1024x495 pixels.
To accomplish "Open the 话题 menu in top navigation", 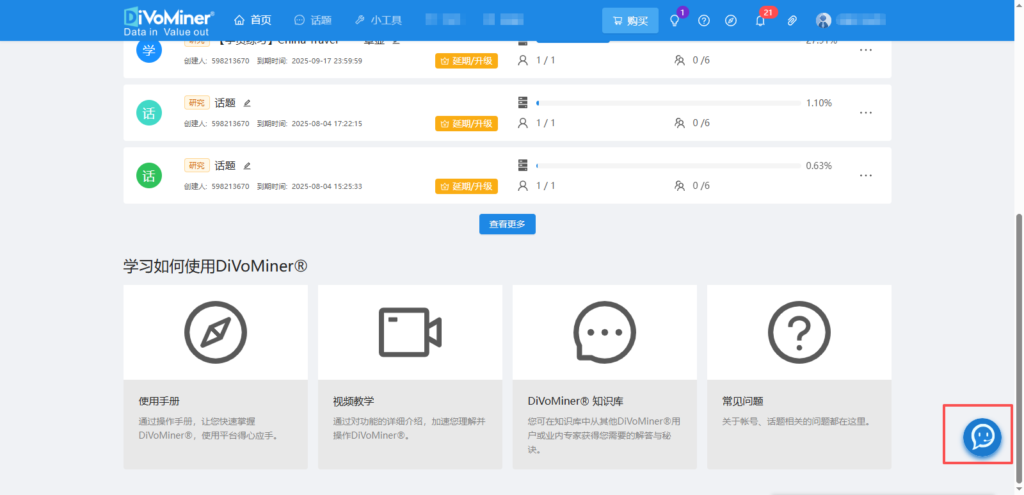I will 313,20.
